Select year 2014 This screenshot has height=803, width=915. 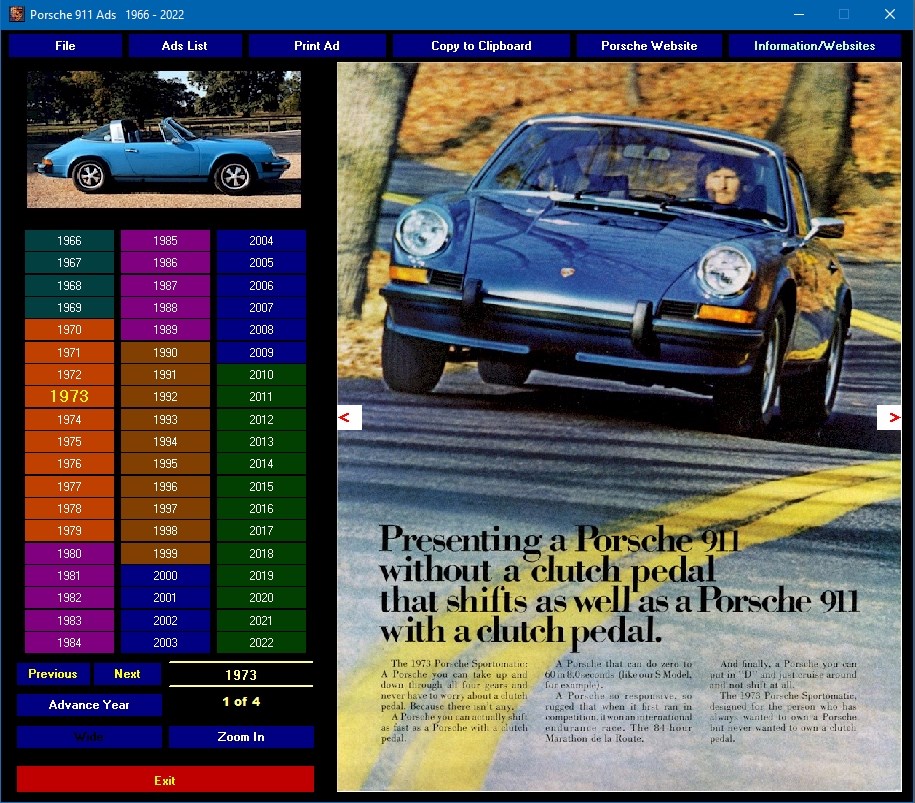click(x=261, y=463)
